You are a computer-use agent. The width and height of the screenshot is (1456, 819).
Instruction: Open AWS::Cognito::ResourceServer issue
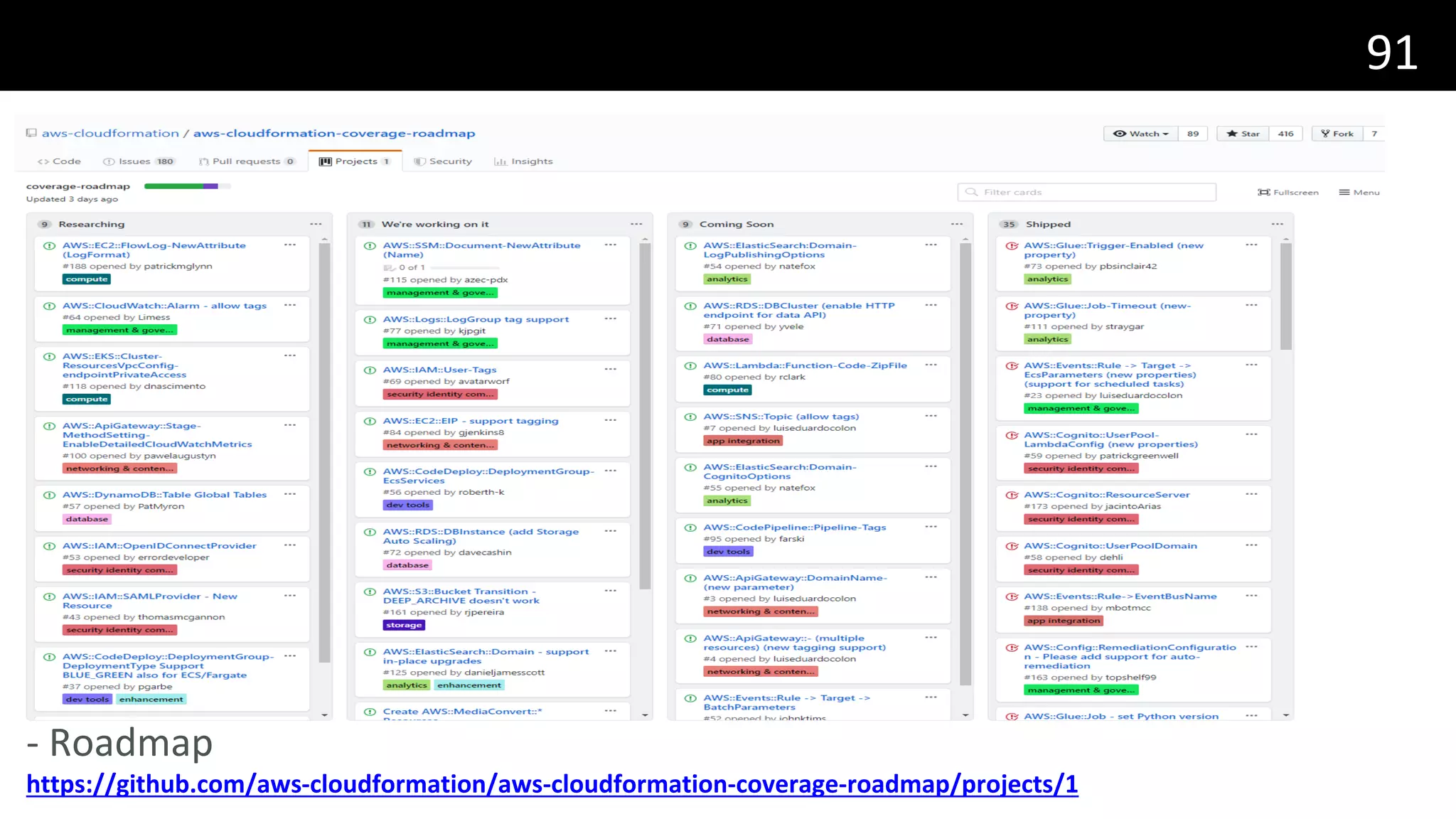tap(1106, 495)
